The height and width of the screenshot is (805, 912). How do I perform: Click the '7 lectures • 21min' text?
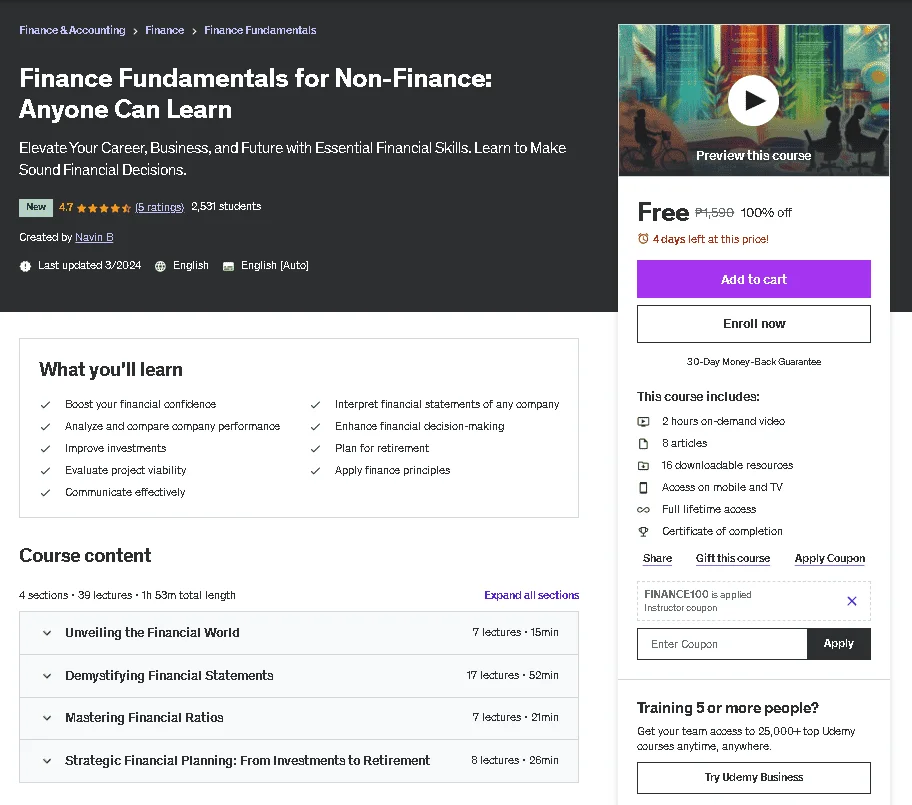coord(515,718)
